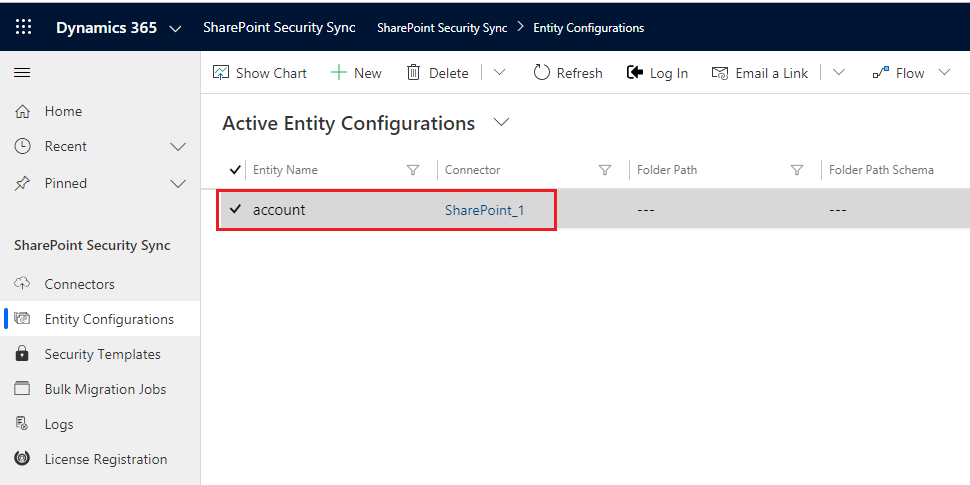Image resolution: width=970 pixels, height=485 pixels.
Task: Click the Recent clock icon
Action: click(22, 146)
